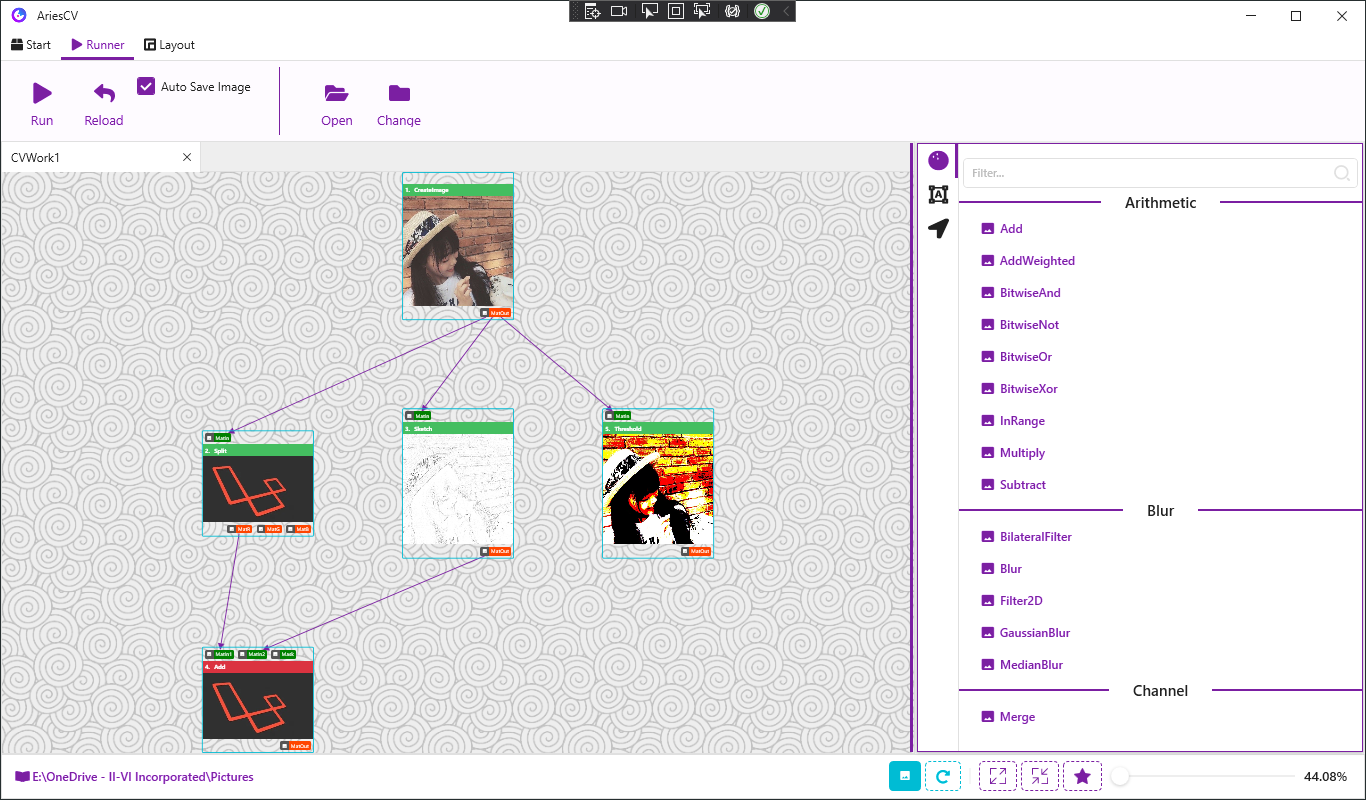Open the navigation arrow sidebar tab
1366x800 pixels.
coord(938,228)
